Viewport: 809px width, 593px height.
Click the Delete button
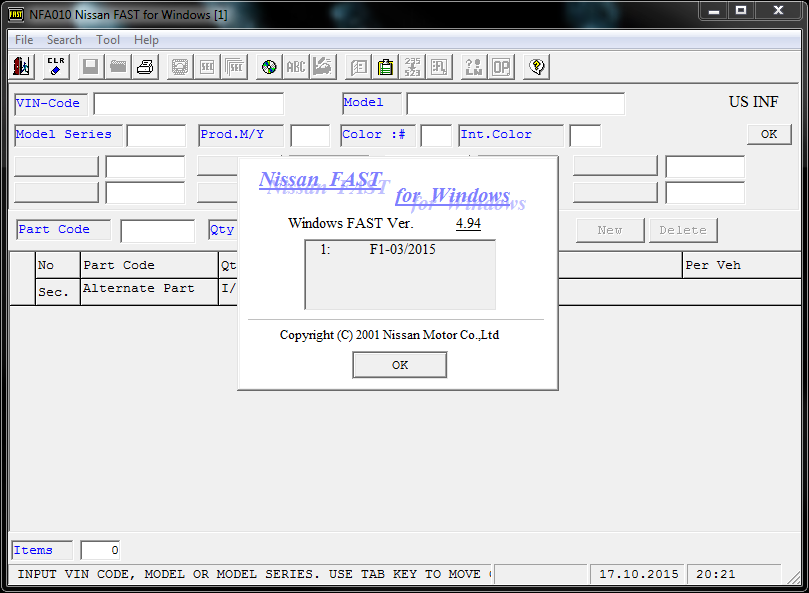[683, 230]
